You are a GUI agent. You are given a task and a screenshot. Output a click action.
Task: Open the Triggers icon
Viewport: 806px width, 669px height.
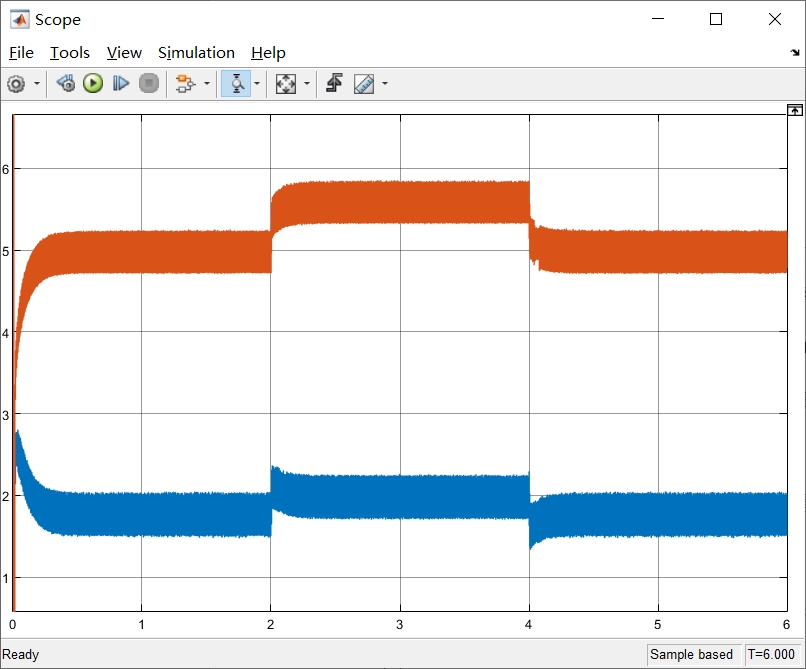[x=335, y=83]
